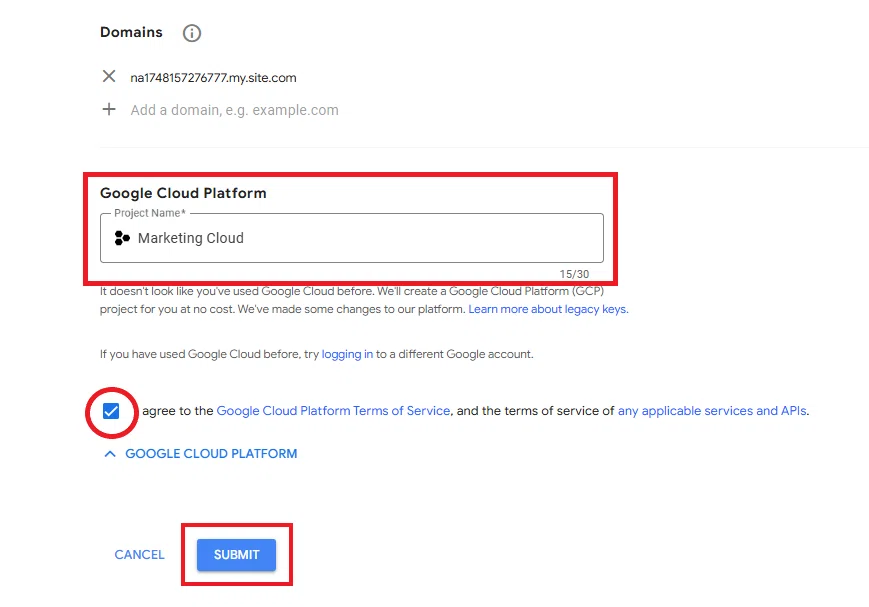The width and height of the screenshot is (869, 607).
Task: Uncheck the terms of service agreement checkbox
Action: point(111,411)
